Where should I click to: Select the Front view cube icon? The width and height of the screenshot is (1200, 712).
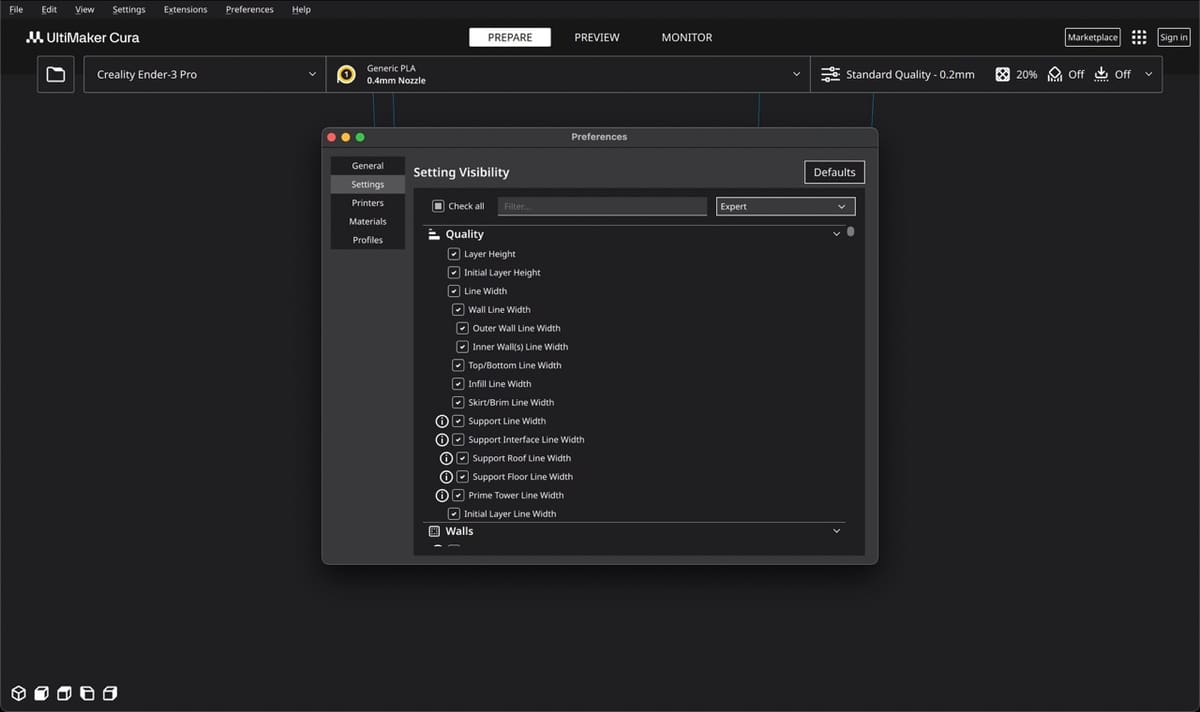tap(42, 693)
